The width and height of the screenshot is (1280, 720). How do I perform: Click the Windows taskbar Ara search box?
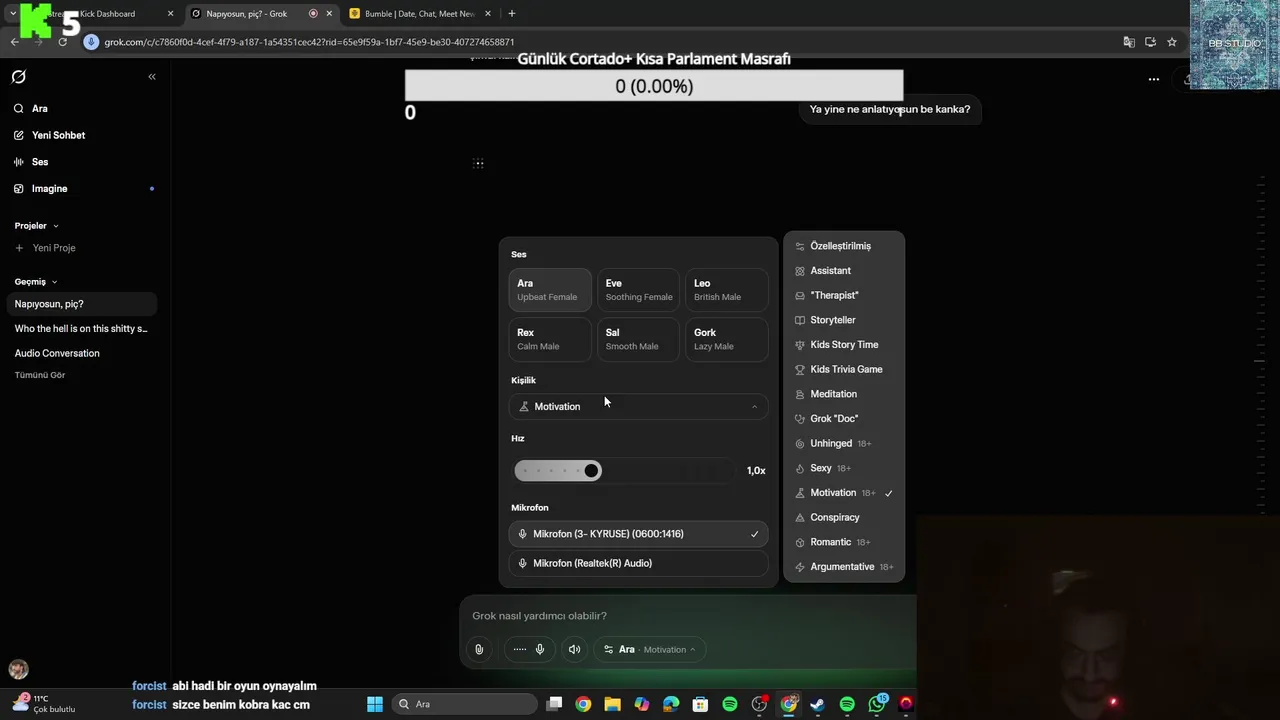(x=465, y=704)
